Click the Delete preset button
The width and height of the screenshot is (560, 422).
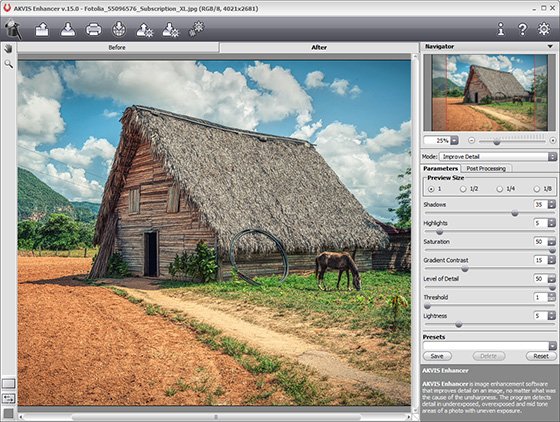[x=489, y=356]
